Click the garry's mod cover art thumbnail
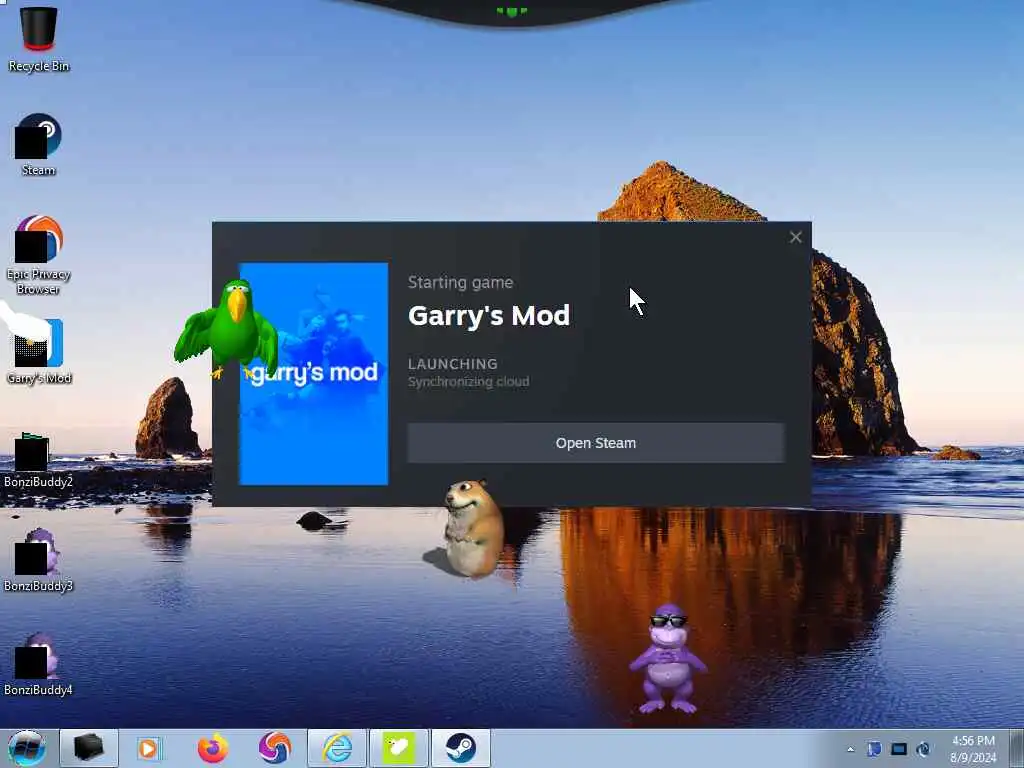 pyautogui.click(x=314, y=374)
